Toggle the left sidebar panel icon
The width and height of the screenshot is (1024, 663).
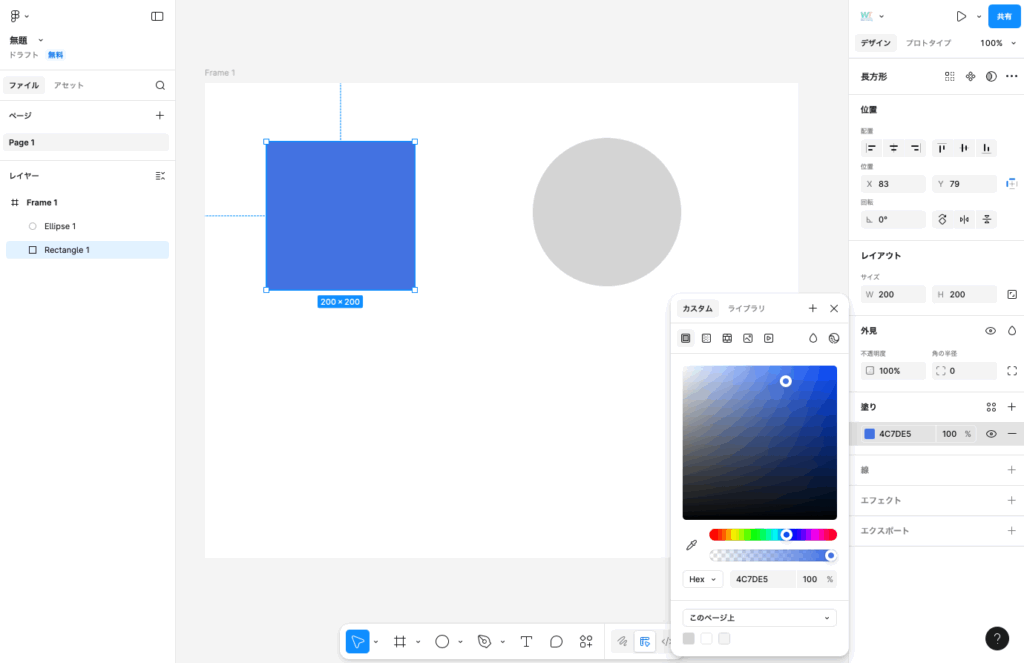(157, 16)
